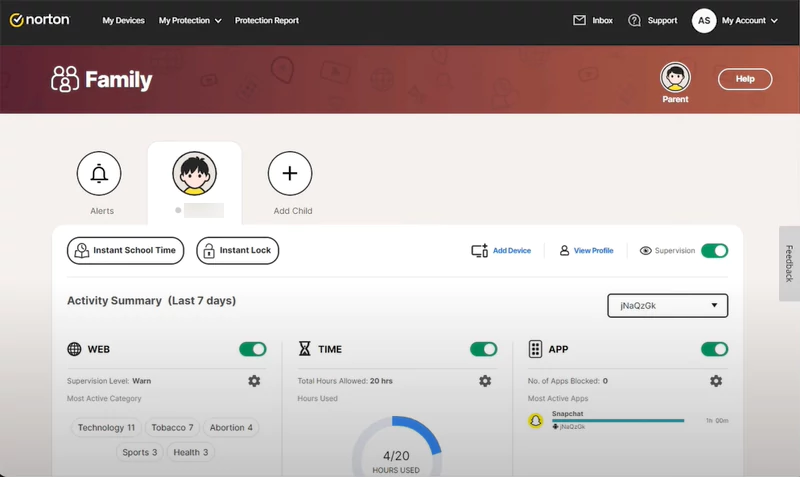The width and height of the screenshot is (800, 477).
Task: Open WEB settings gear icon
Action: point(254,381)
